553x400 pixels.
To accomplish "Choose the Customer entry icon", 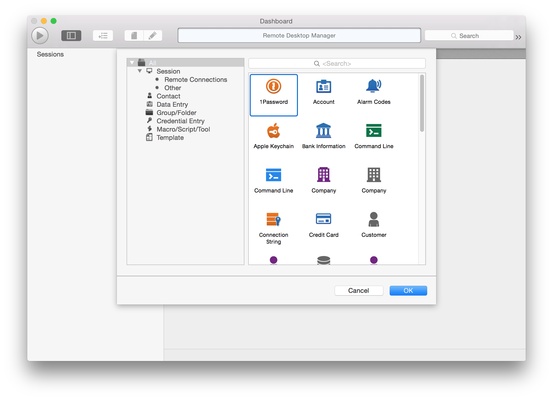I will [x=373, y=219].
